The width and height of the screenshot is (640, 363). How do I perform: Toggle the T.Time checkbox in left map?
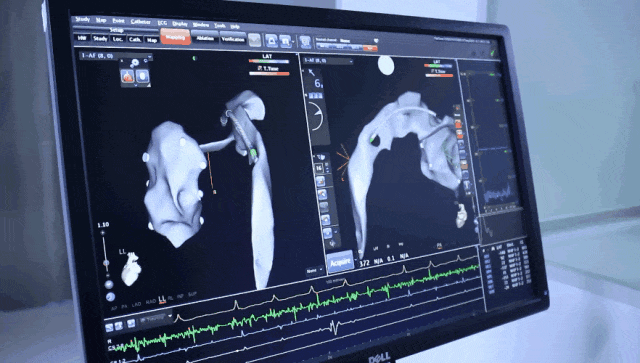[x=260, y=68]
